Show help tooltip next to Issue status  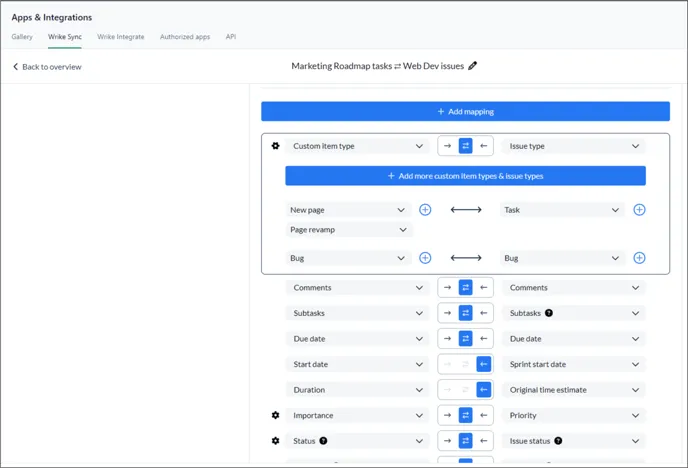tap(558, 441)
